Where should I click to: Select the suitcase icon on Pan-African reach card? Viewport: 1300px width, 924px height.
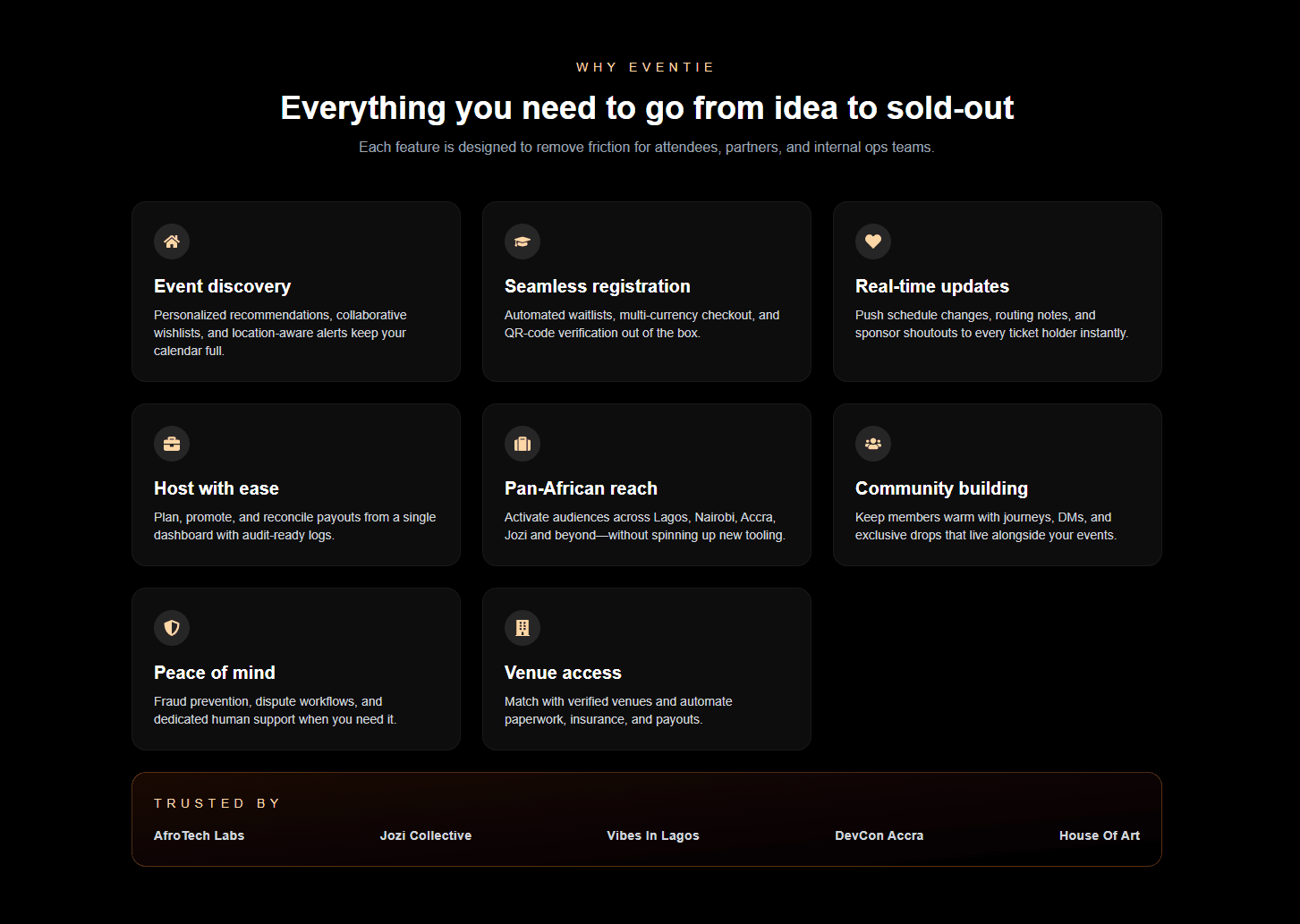tap(523, 444)
